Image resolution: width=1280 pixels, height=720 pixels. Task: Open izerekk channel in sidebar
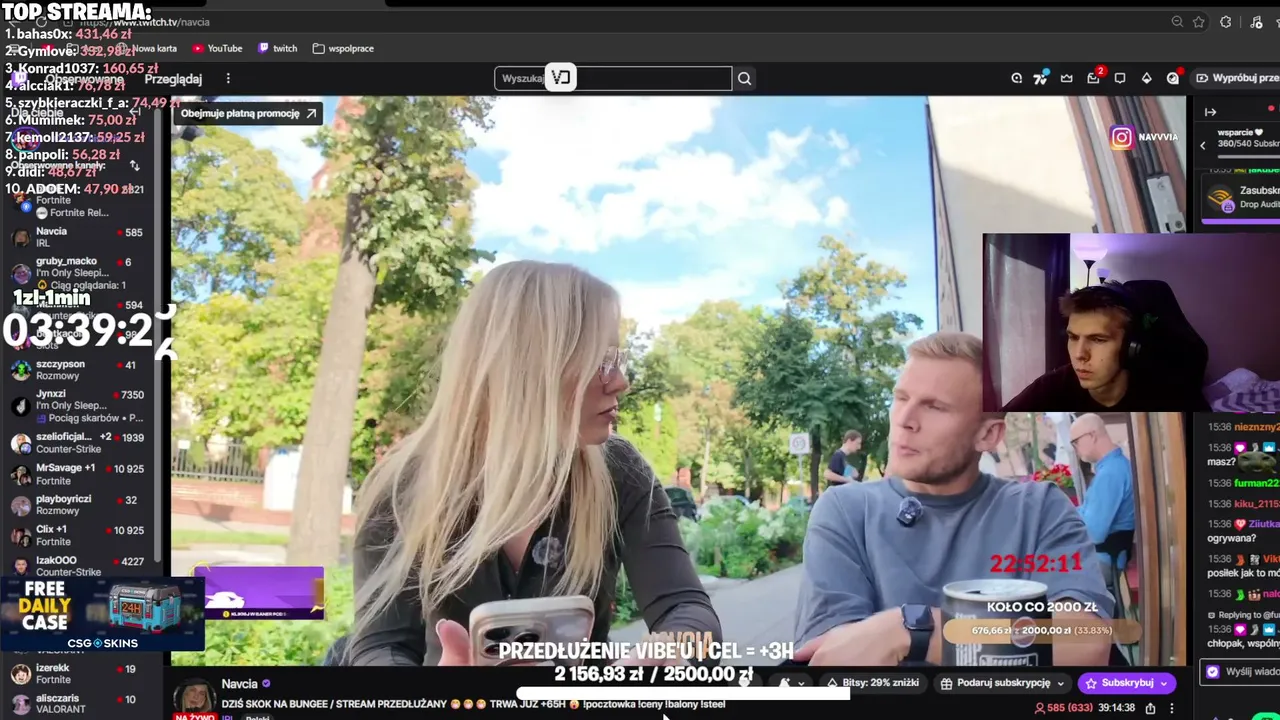[80, 674]
